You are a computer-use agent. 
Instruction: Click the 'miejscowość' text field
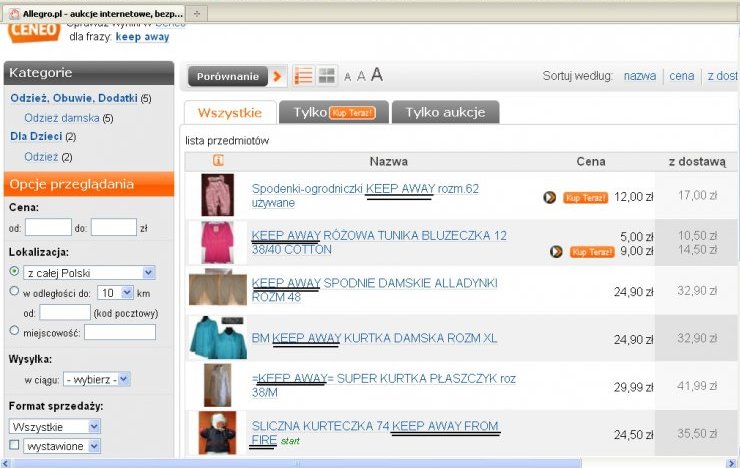click(120, 332)
